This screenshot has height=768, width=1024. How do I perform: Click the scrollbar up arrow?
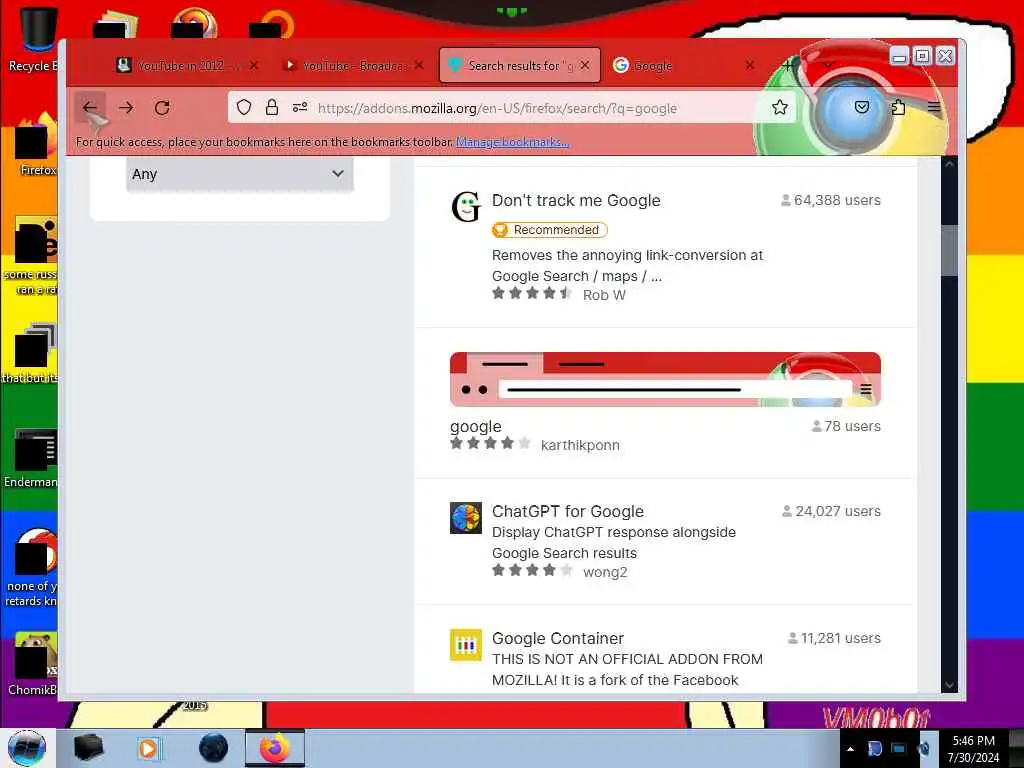point(950,165)
